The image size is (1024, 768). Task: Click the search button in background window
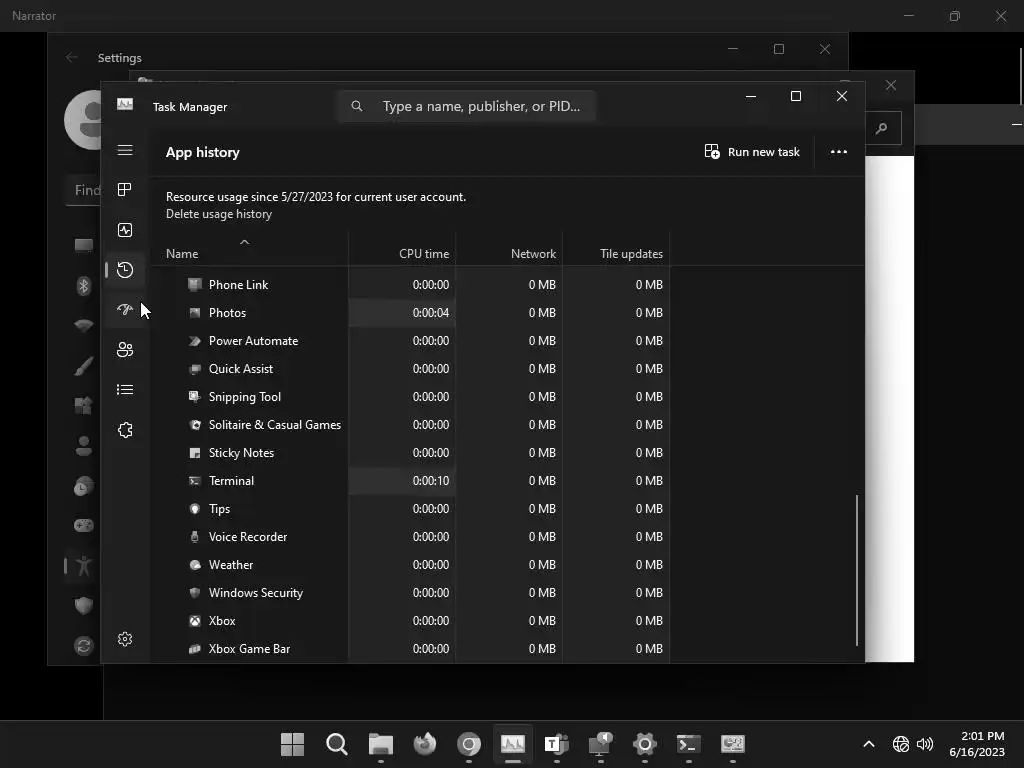[882, 128]
